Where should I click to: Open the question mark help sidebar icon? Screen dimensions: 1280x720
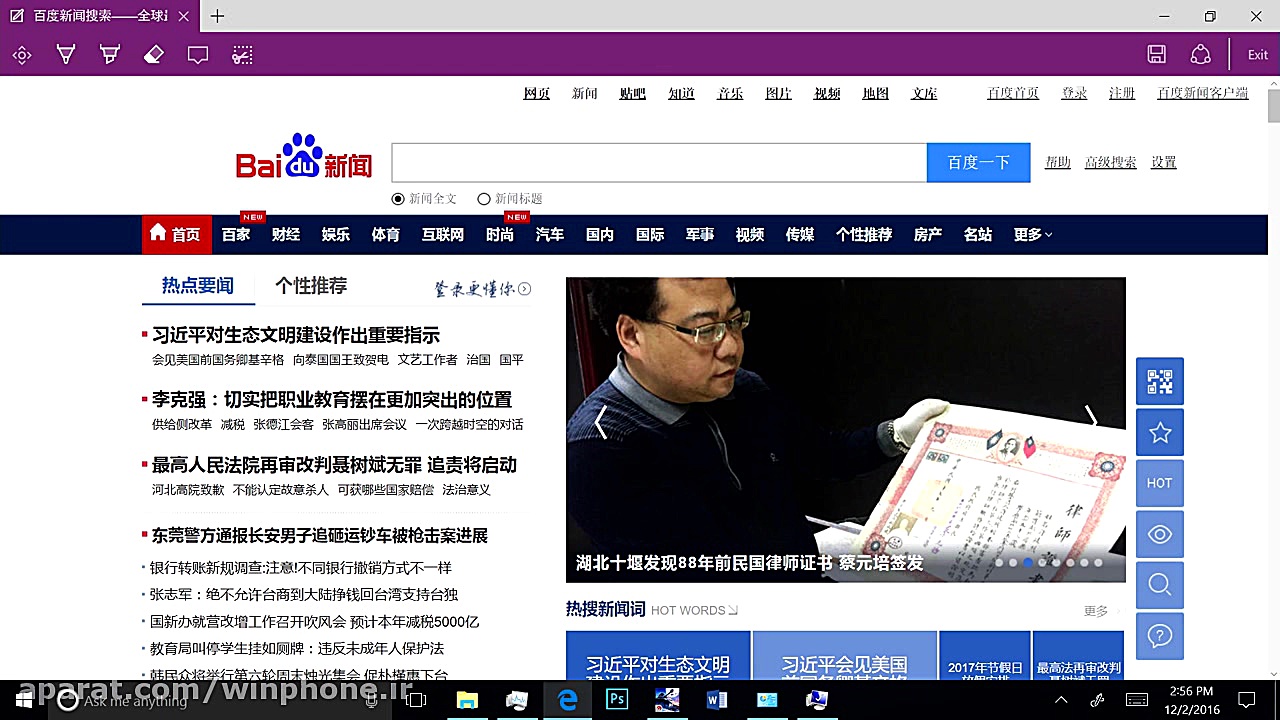pos(1160,636)
